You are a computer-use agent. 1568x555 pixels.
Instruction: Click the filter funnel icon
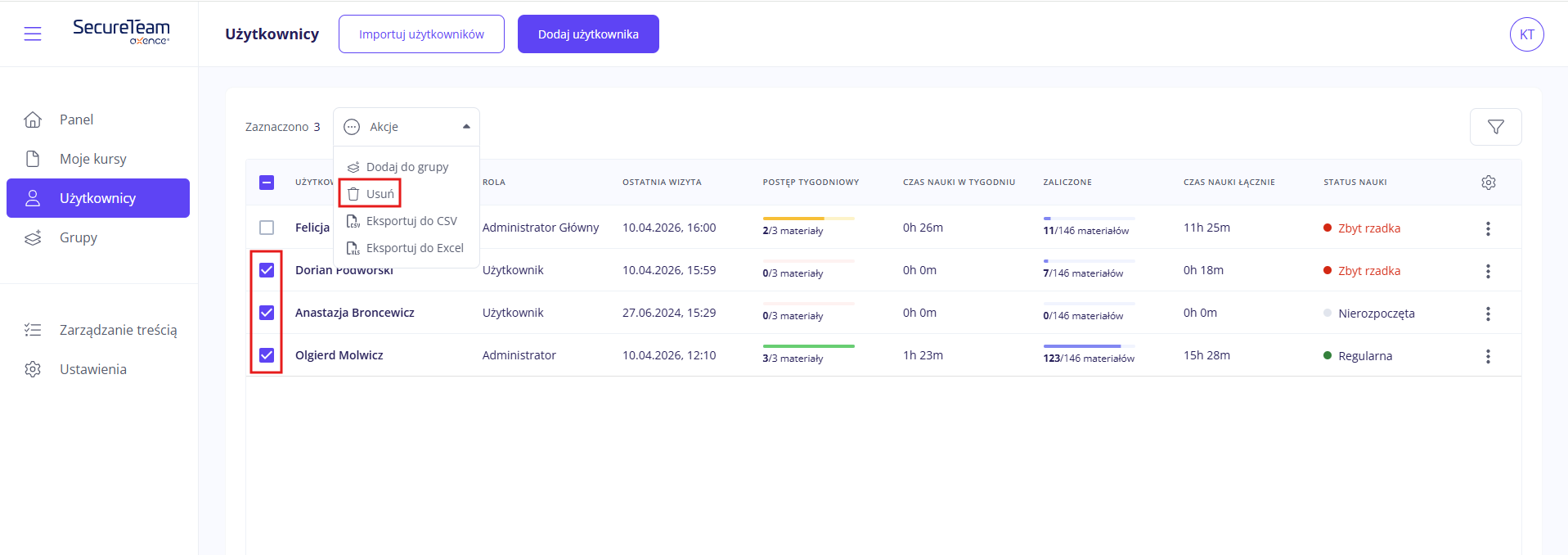coord(1495,127)
